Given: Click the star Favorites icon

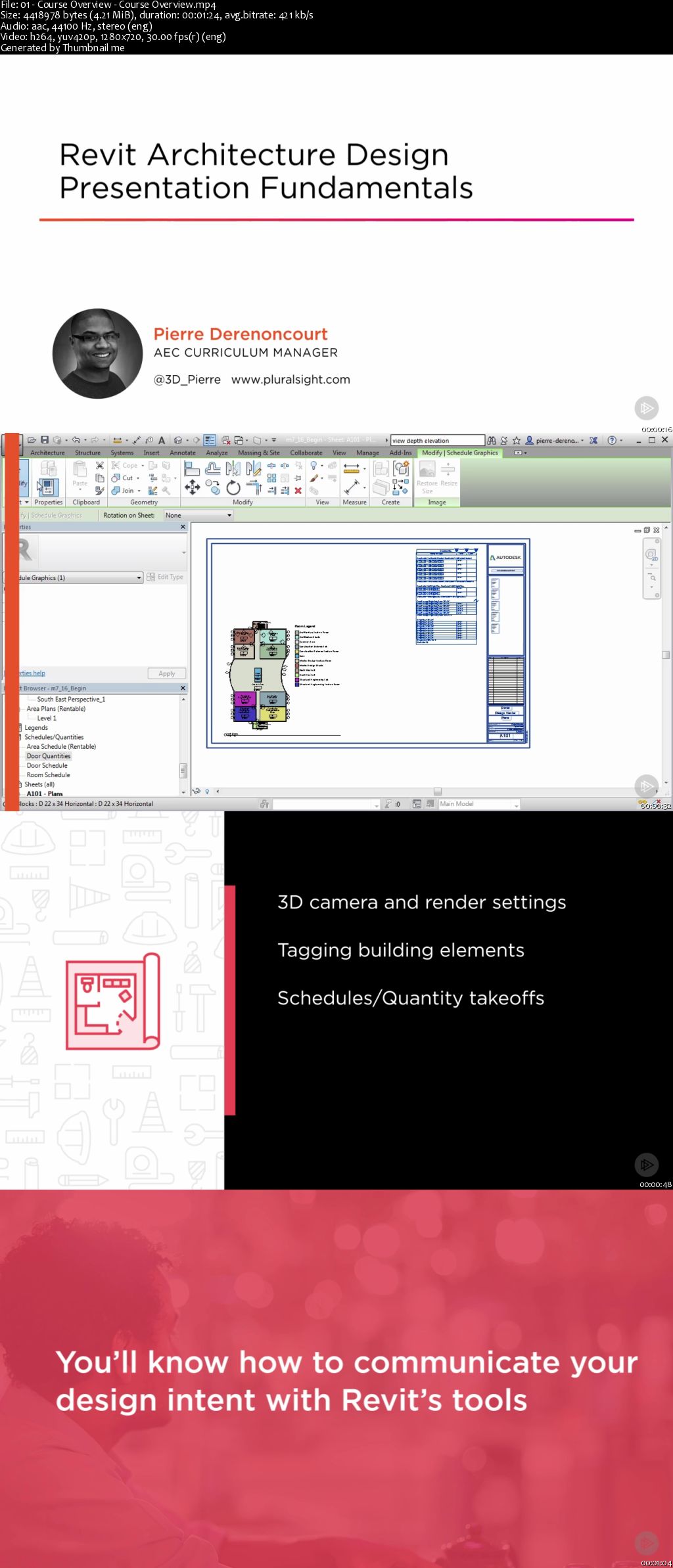Looking at the screenshot, I should (x=517, y=441).
